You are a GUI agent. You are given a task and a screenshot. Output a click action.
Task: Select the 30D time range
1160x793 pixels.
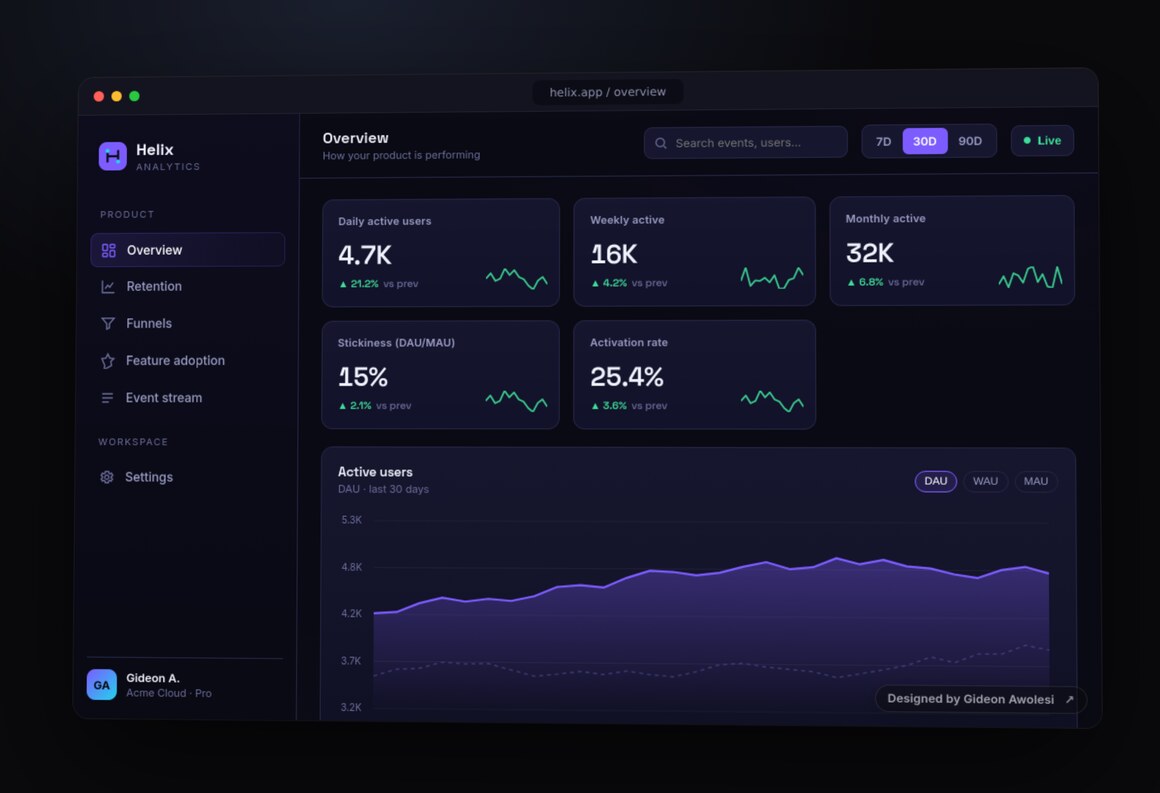[925, 141]
